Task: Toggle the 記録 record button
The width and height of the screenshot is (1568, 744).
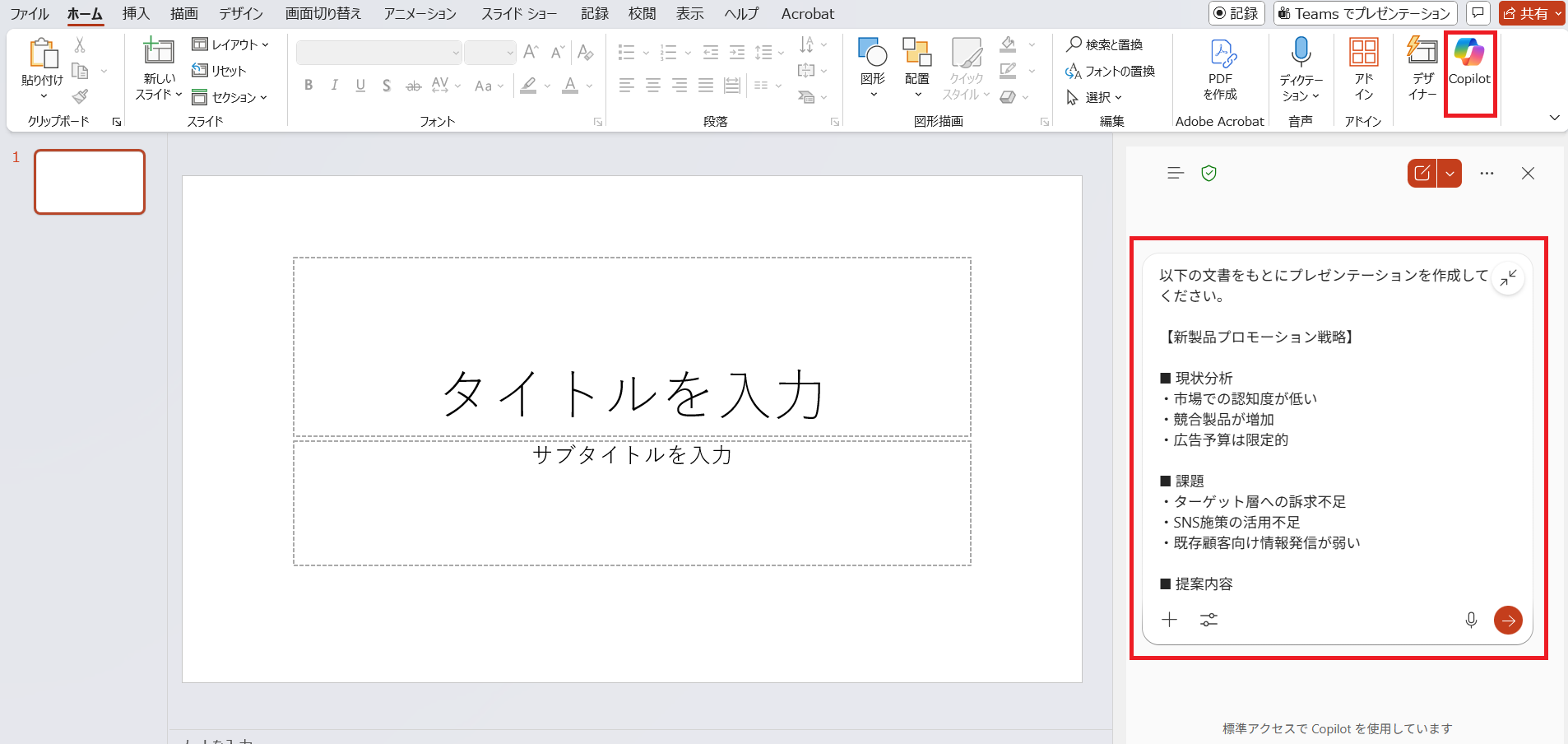Action: 1236,13
